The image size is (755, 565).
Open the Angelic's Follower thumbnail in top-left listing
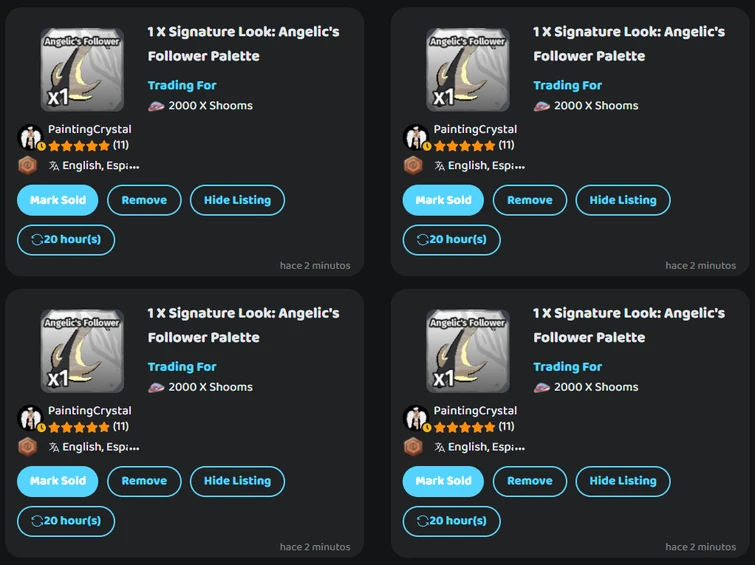tap(82, 70)
